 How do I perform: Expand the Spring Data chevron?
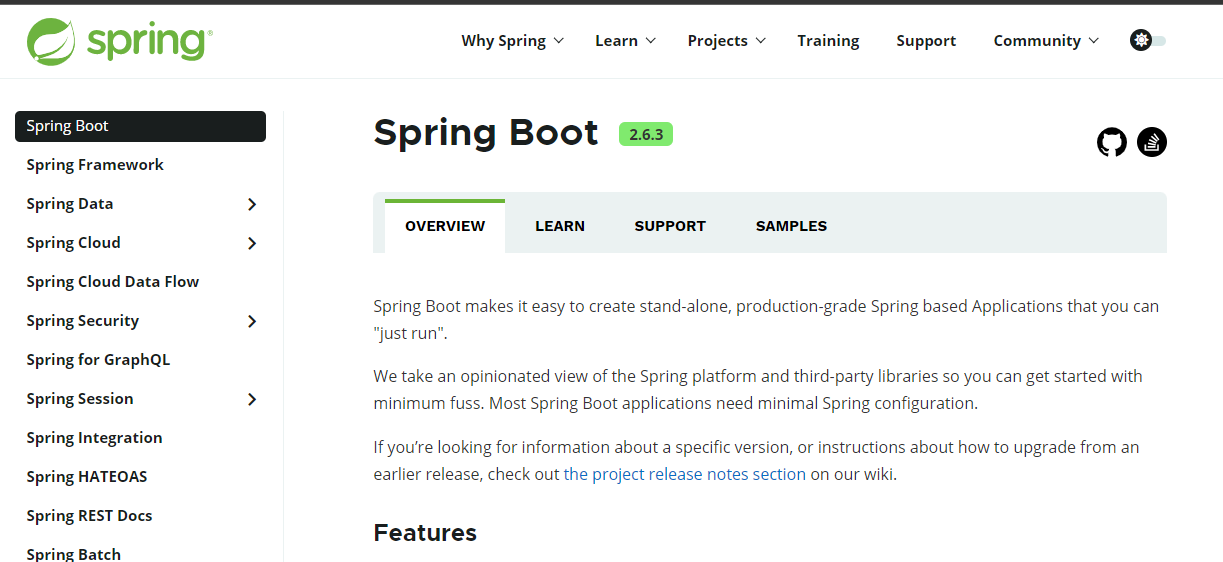pos(252,204)
